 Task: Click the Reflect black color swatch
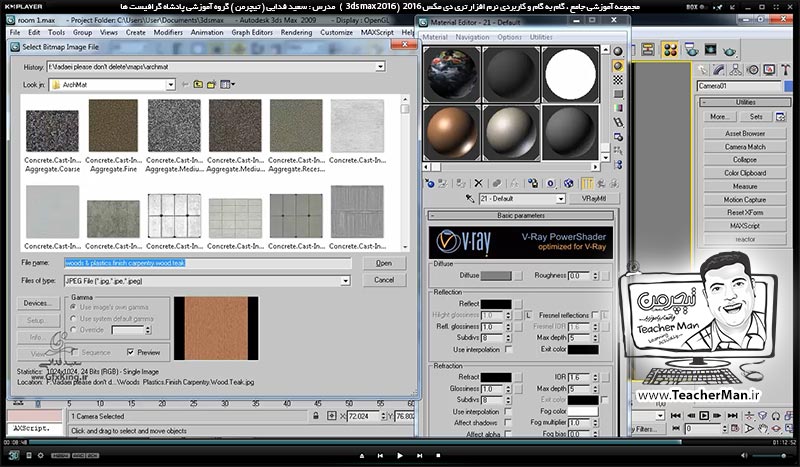click(496, 304)
